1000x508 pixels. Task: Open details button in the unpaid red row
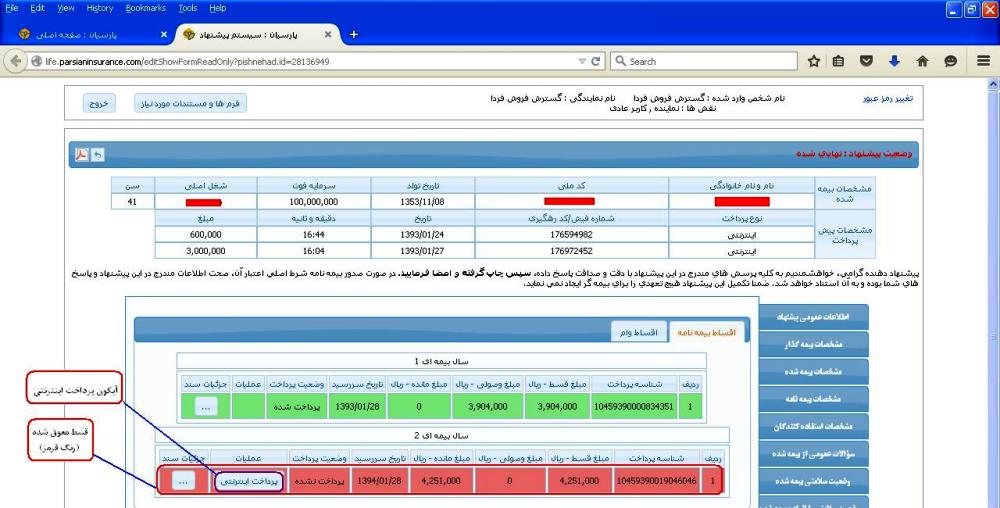pyautogui.click(x=183, y=481)
